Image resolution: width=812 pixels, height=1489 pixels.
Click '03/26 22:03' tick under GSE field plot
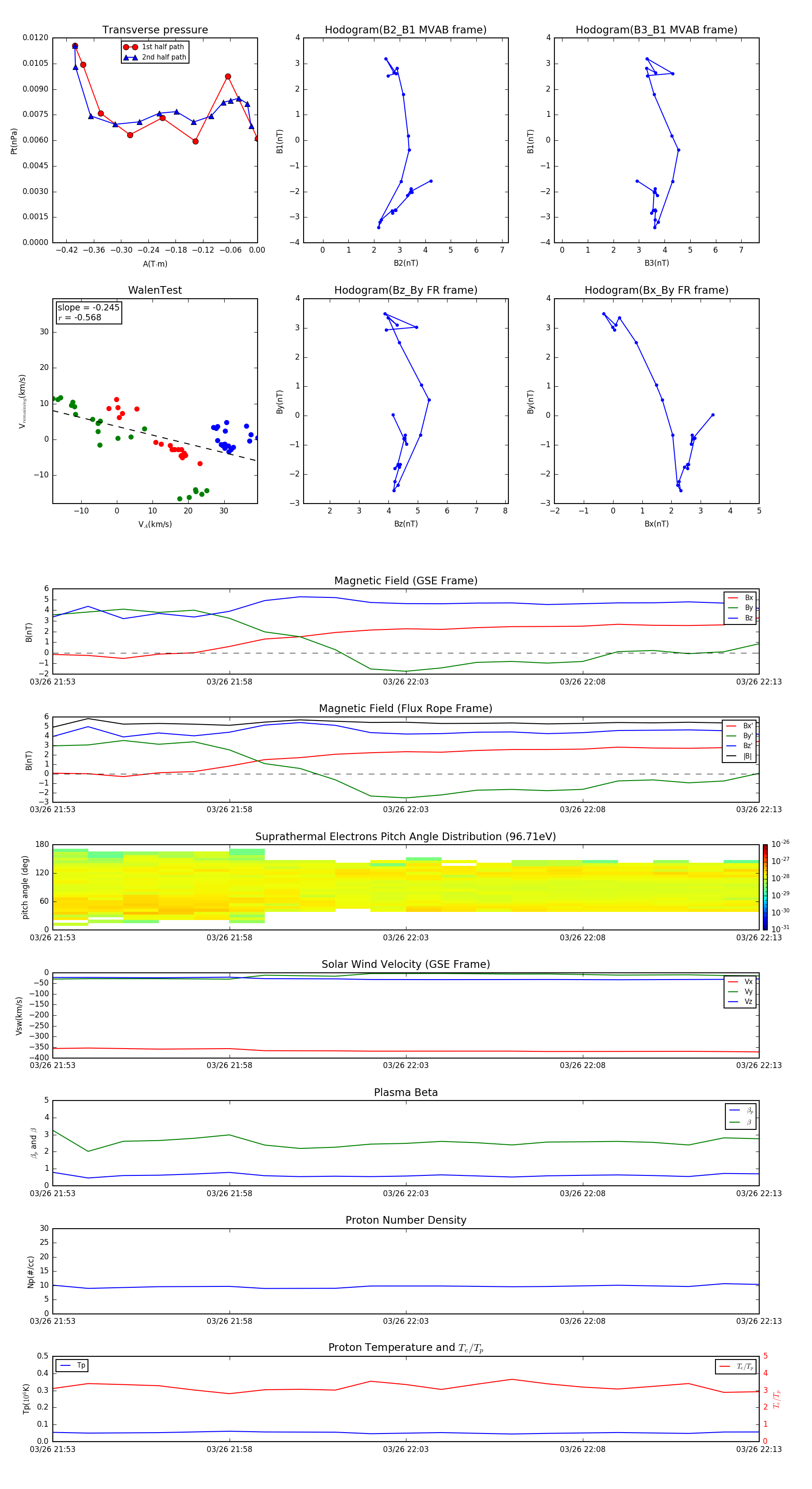(406, 682)
